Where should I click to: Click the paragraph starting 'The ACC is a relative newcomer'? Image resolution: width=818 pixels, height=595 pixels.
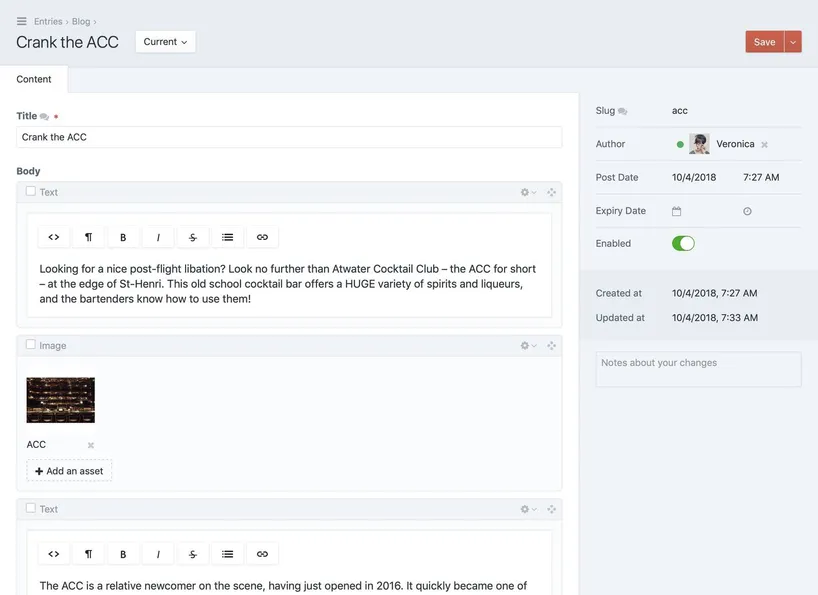click(283, 586)
